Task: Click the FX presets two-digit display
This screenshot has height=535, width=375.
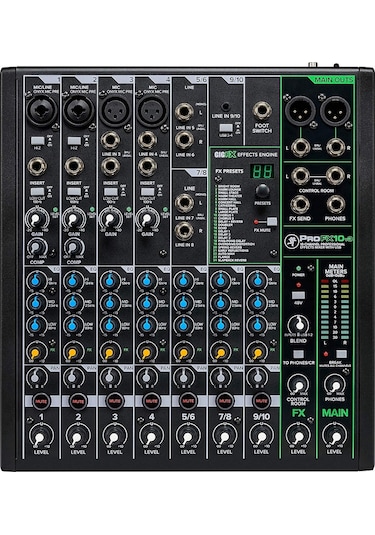Action: point(262,171)
